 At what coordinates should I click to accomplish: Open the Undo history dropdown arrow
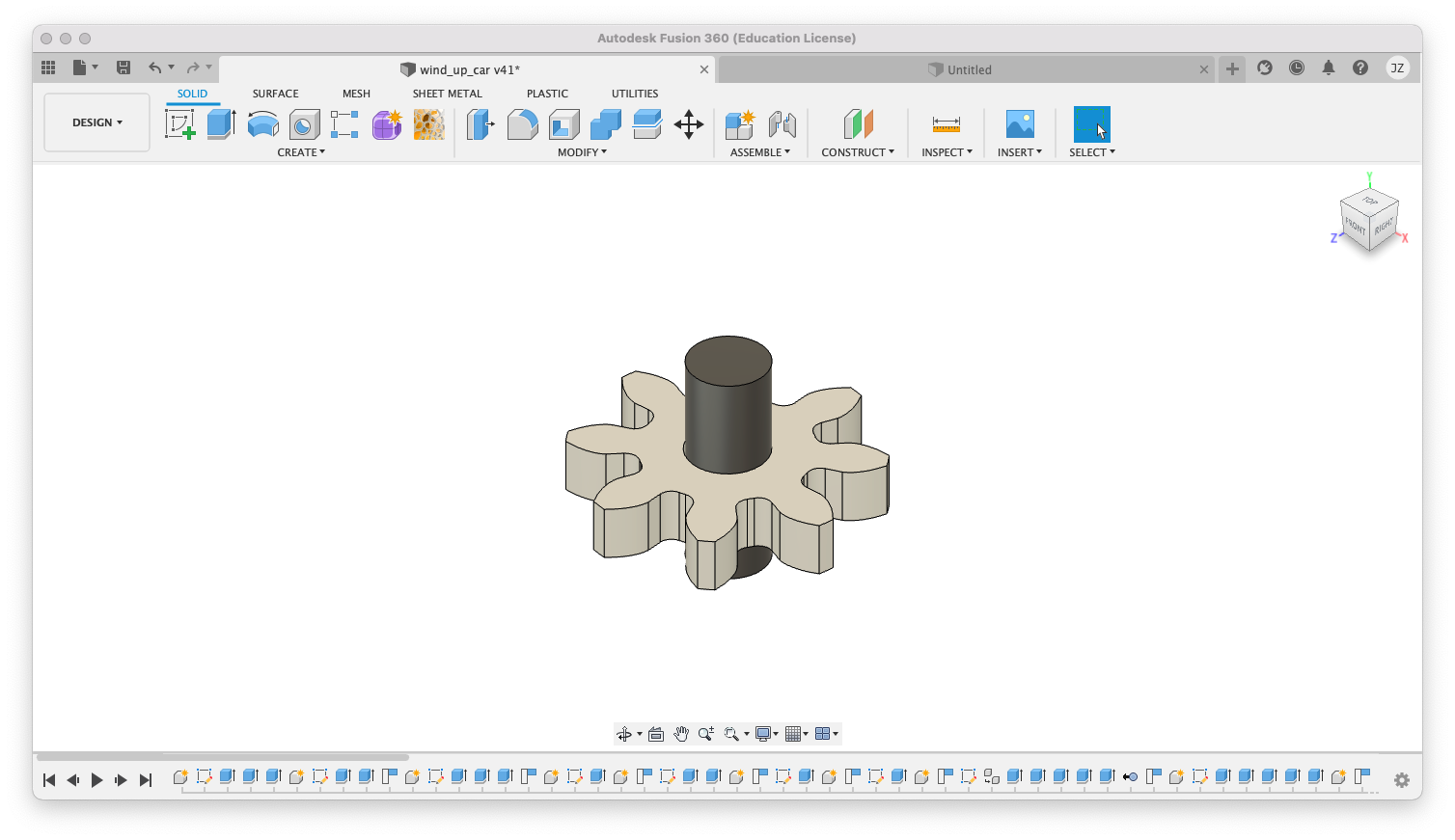coord(172,68)
